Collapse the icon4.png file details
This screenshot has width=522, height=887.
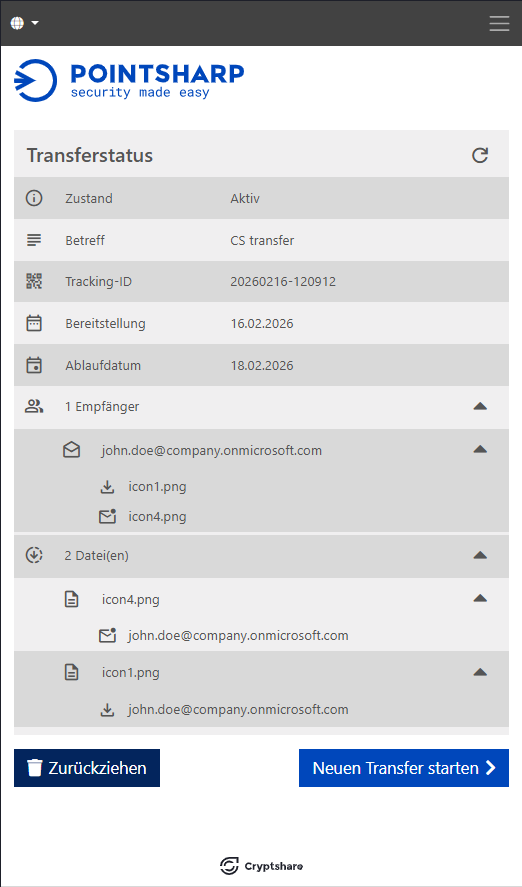[x=480, y=598]
